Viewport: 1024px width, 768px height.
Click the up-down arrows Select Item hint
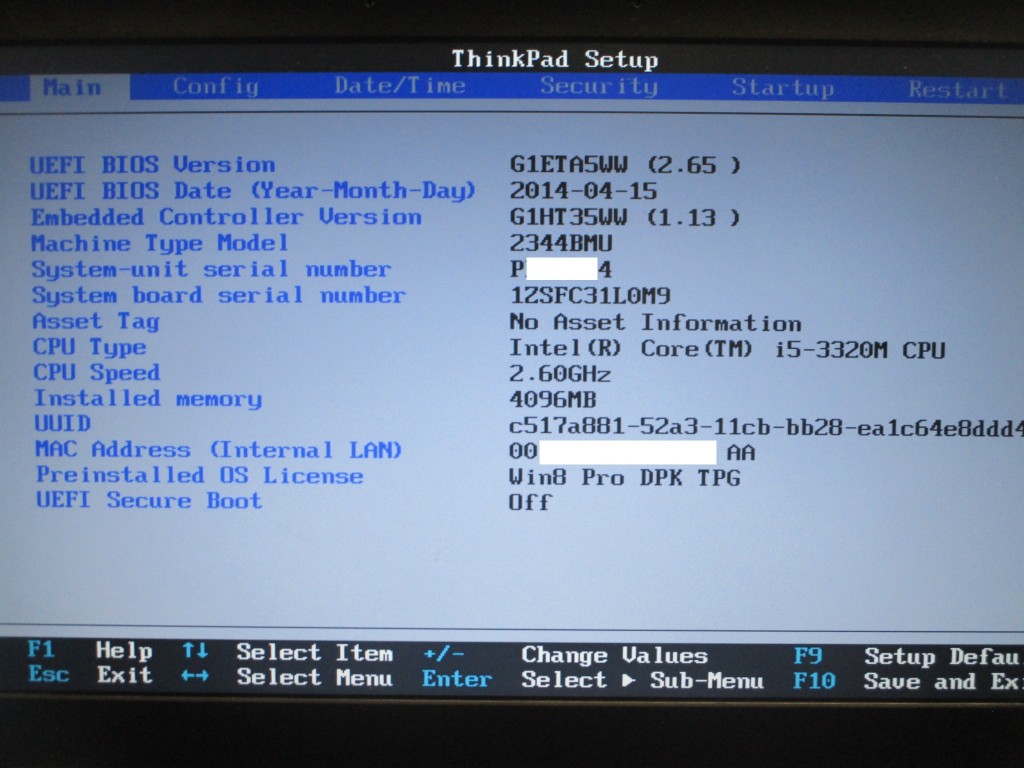[x=287, y=652]
